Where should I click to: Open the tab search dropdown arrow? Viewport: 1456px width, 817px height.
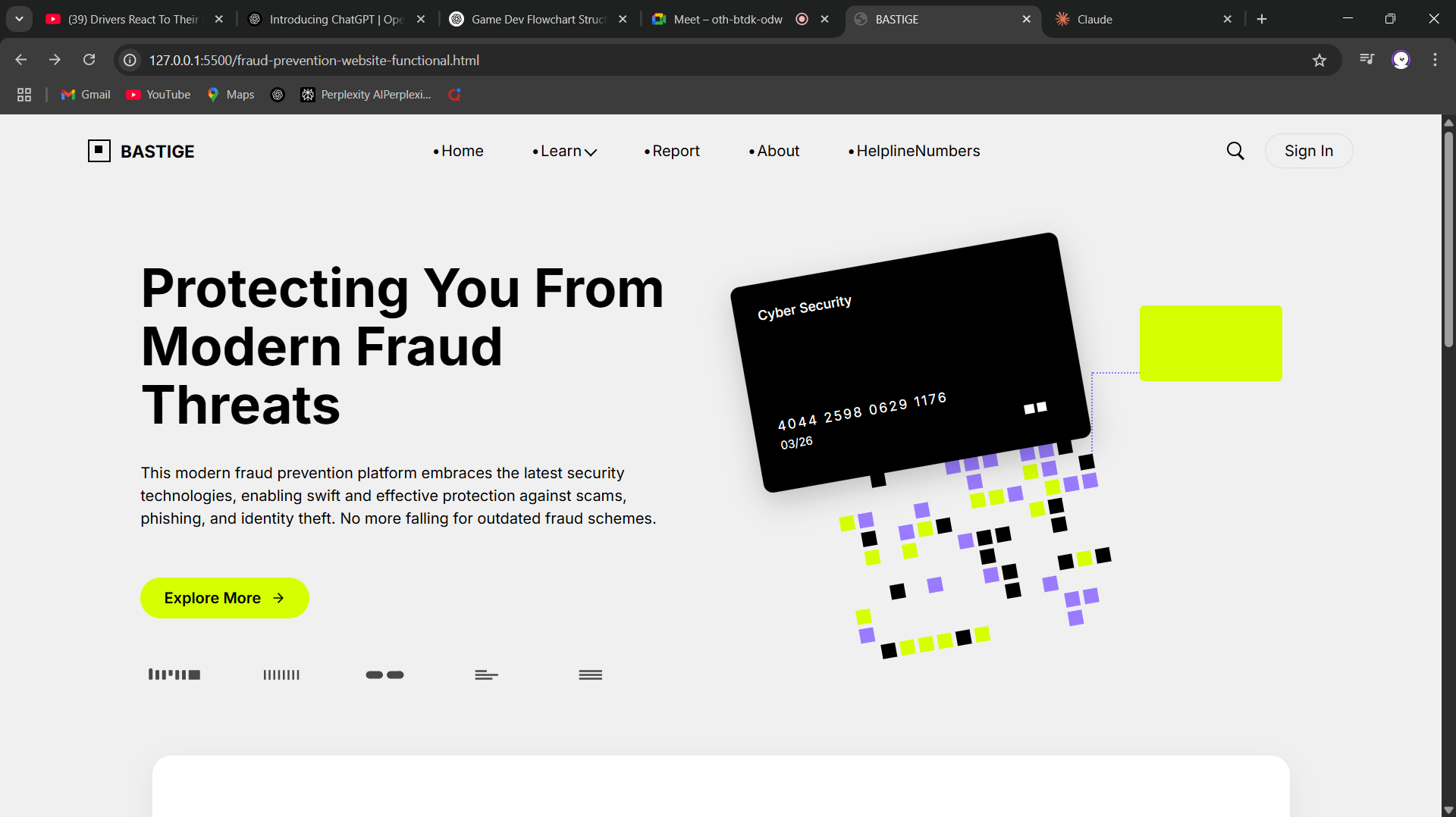19,19
